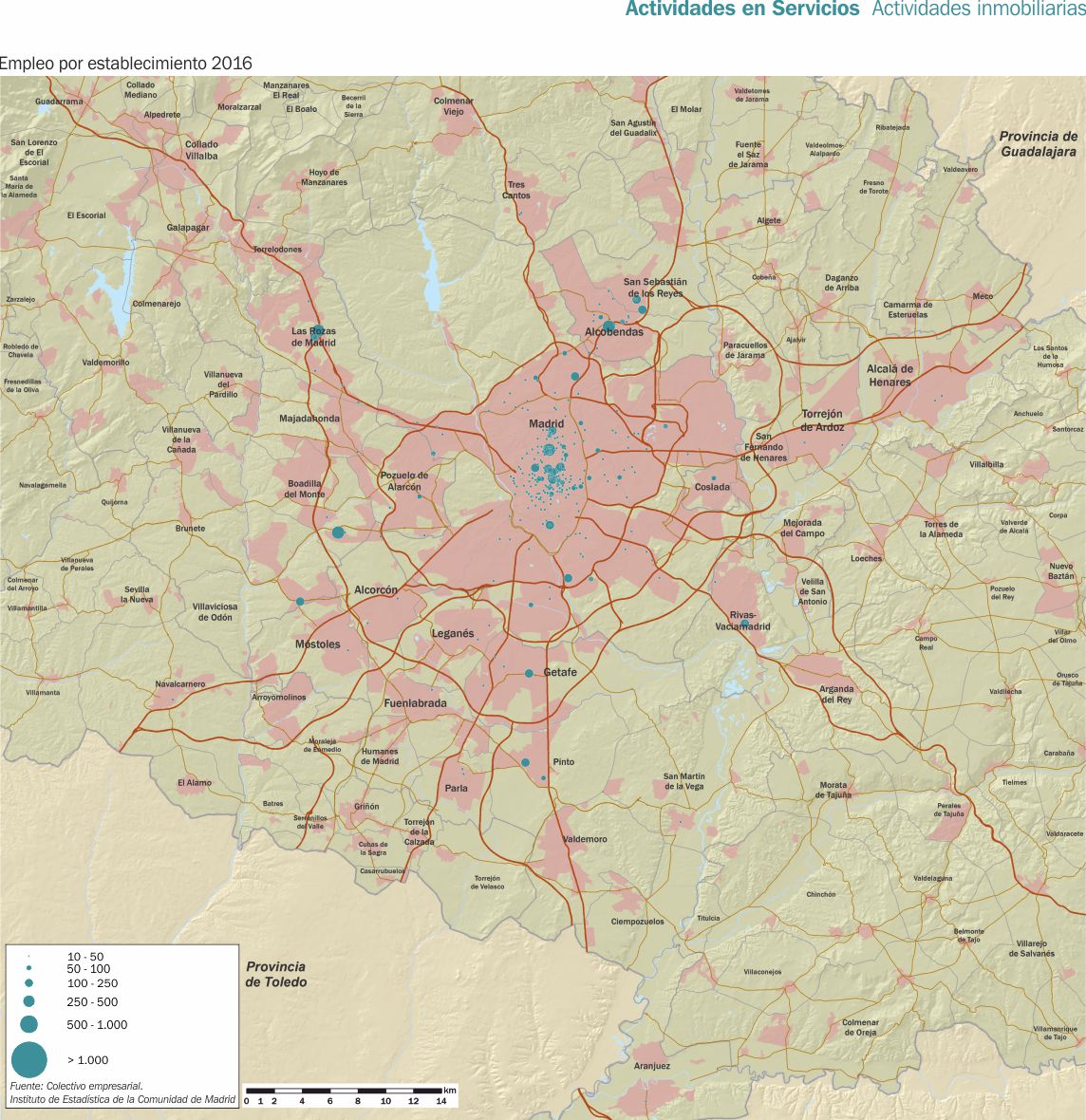Click the 10 - 50 legend entry text

(85, 957)
